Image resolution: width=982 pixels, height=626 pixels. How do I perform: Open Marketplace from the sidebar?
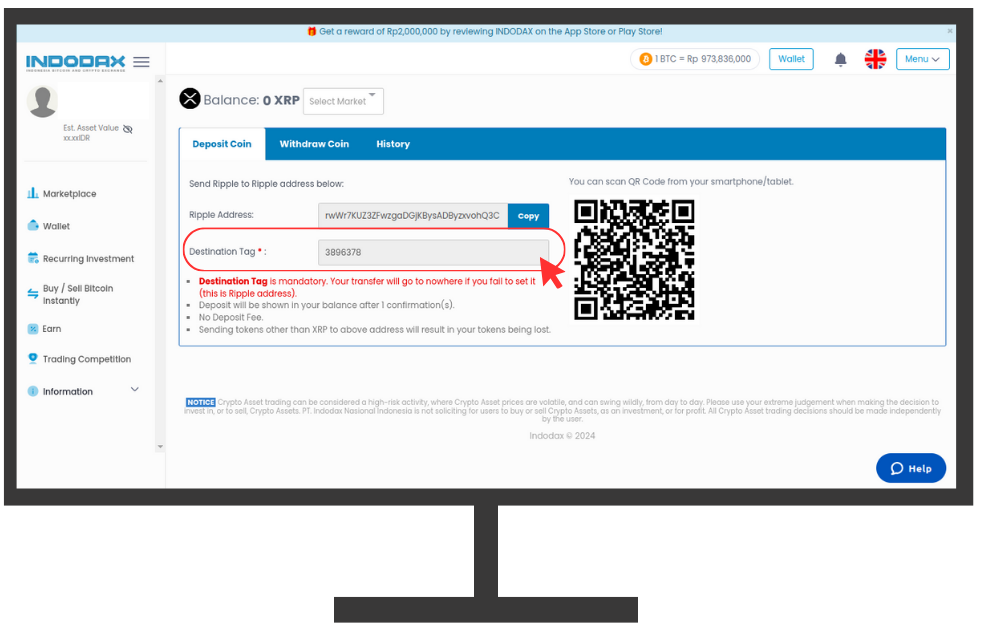pos(70,194)
